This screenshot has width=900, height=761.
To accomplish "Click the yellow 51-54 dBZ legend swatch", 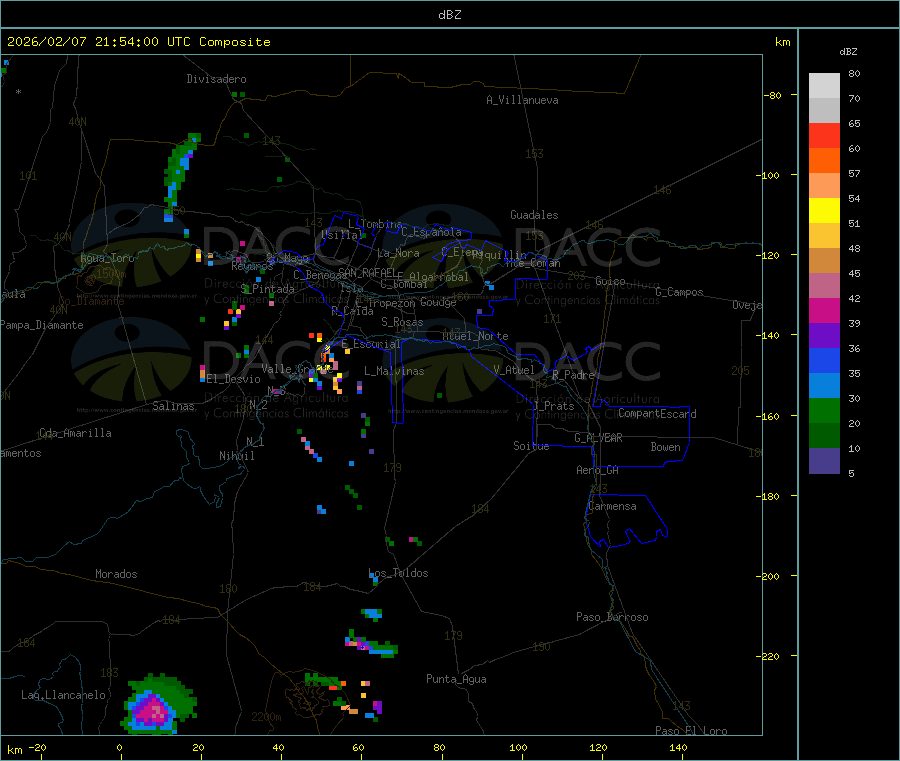I will pos(824,211).
